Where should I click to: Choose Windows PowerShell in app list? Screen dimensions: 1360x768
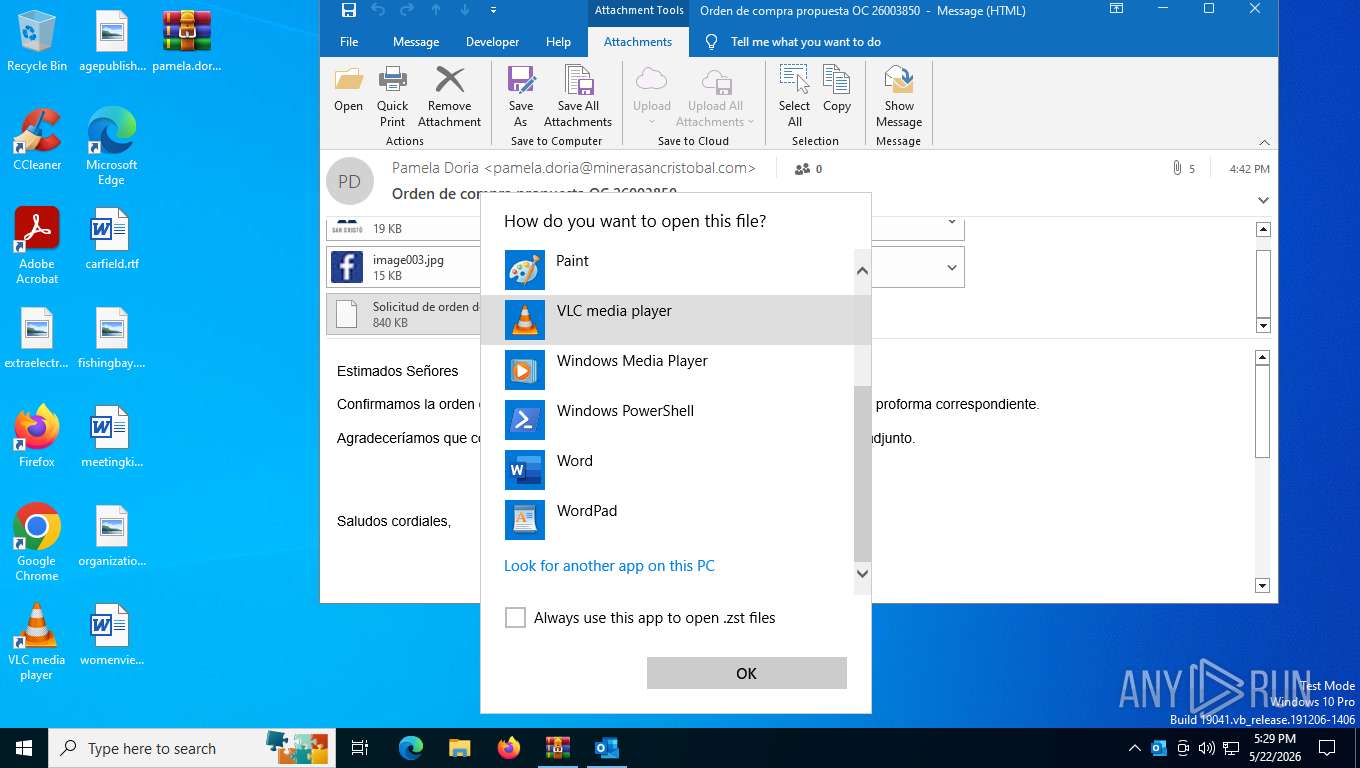point(667,420)
